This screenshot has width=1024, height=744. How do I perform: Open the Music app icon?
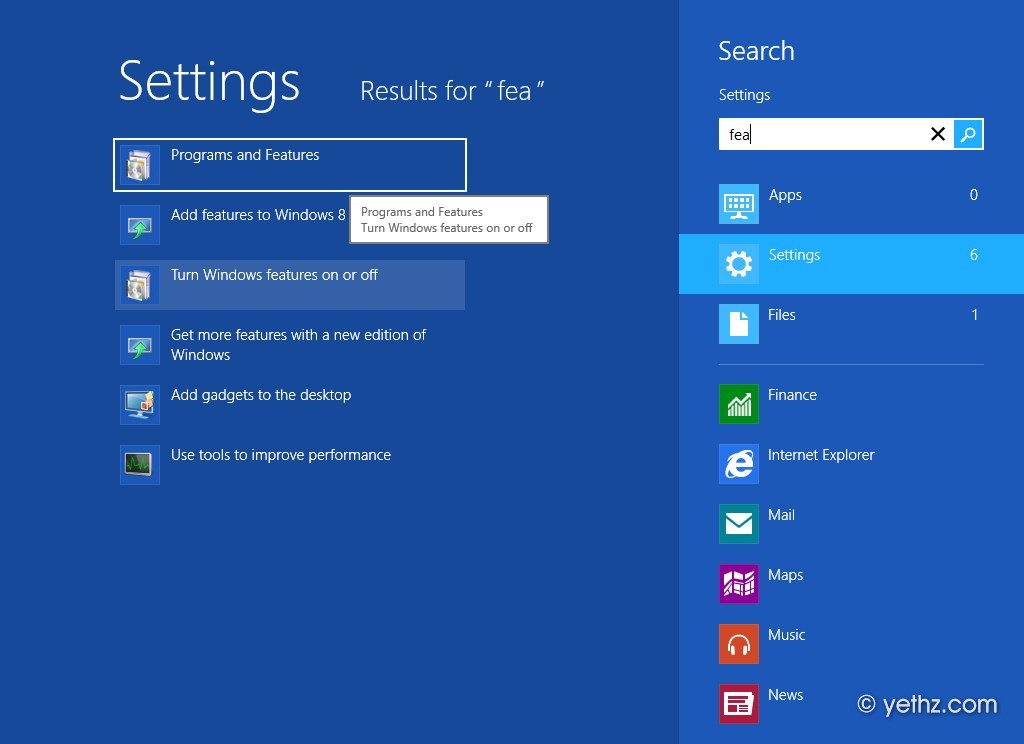739,644
